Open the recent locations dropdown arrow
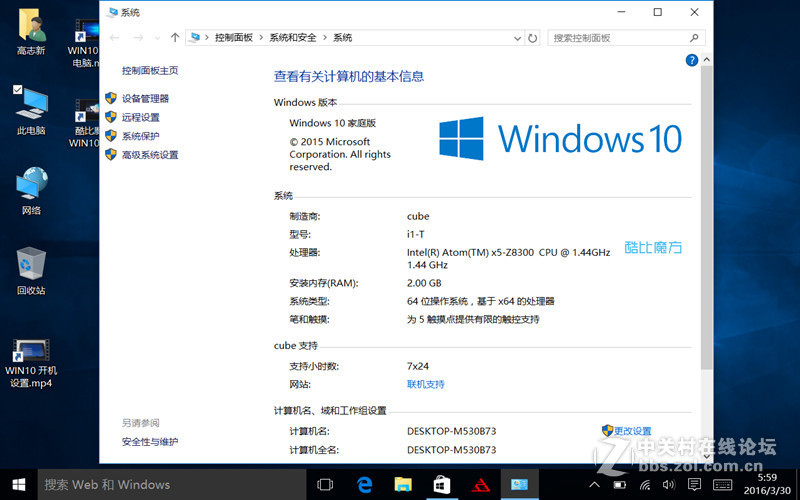Screen dimensions: 800x500 (x=157, y=38)
